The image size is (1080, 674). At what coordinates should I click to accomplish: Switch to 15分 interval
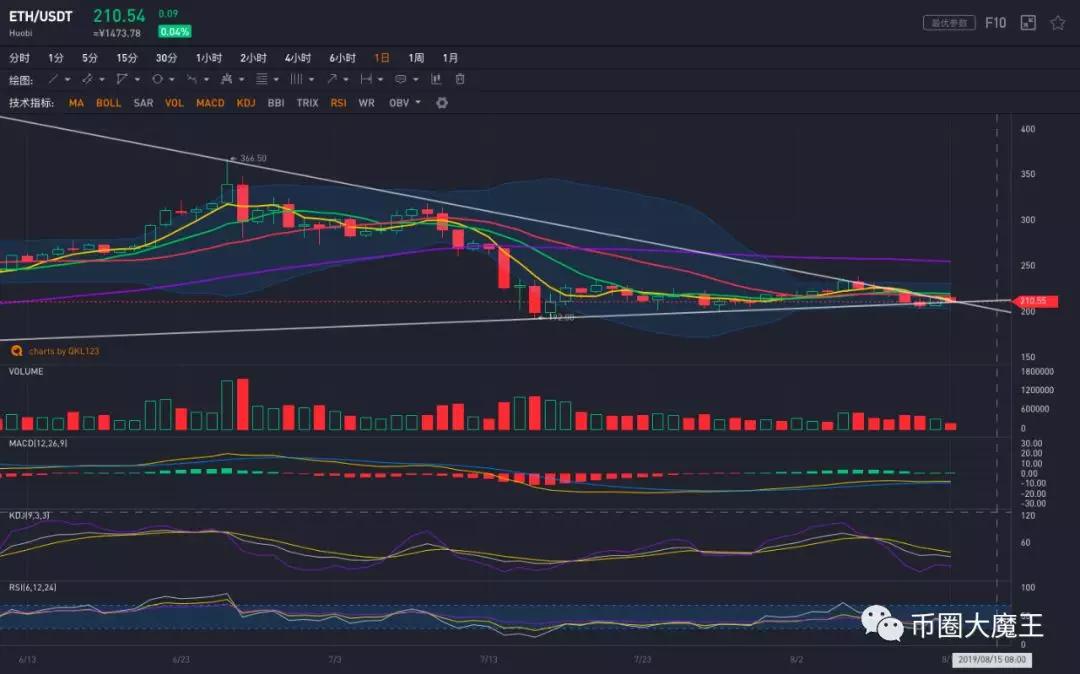pos(127,58)
